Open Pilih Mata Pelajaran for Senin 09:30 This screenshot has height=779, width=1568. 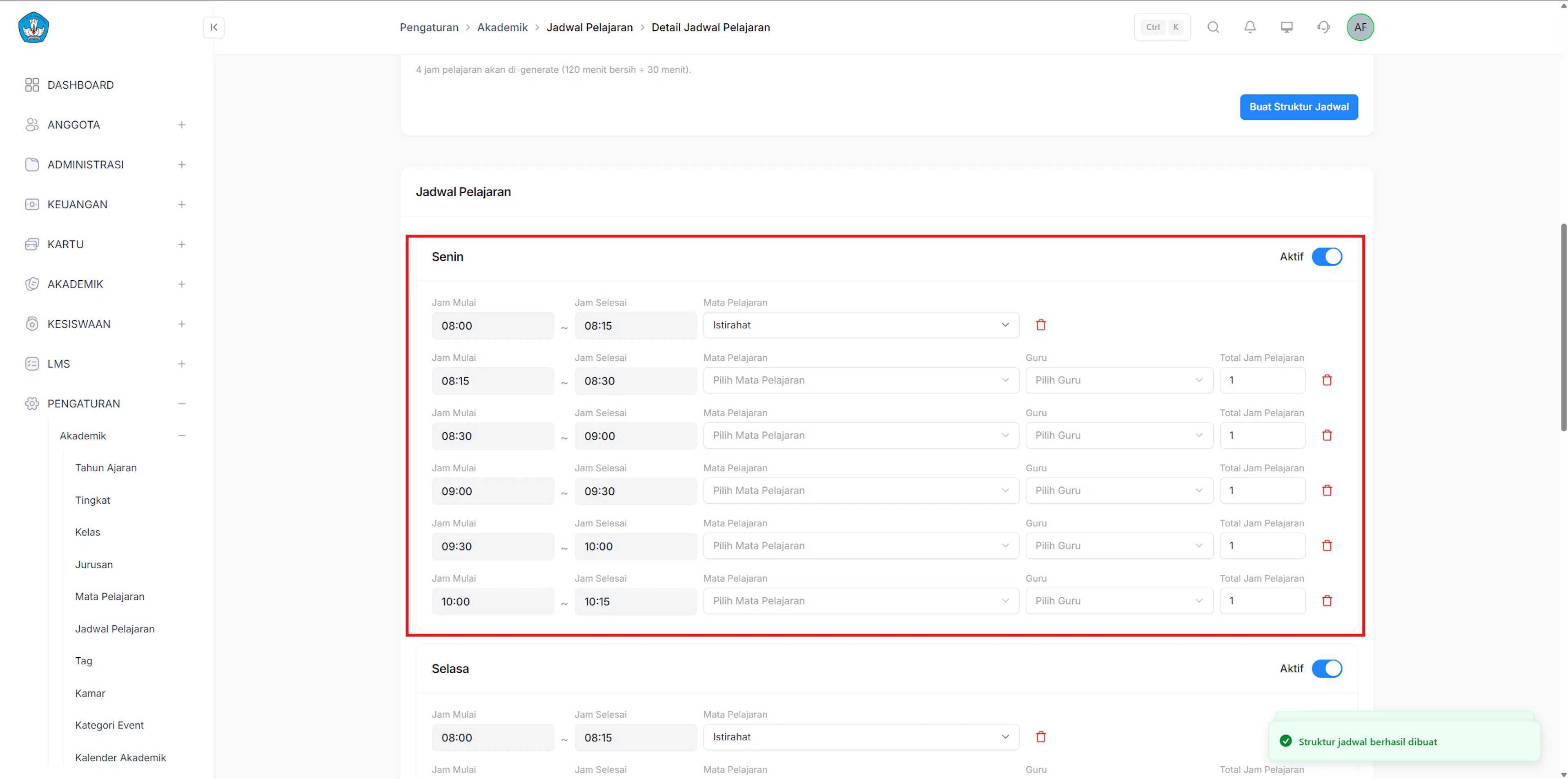(861, 545)
